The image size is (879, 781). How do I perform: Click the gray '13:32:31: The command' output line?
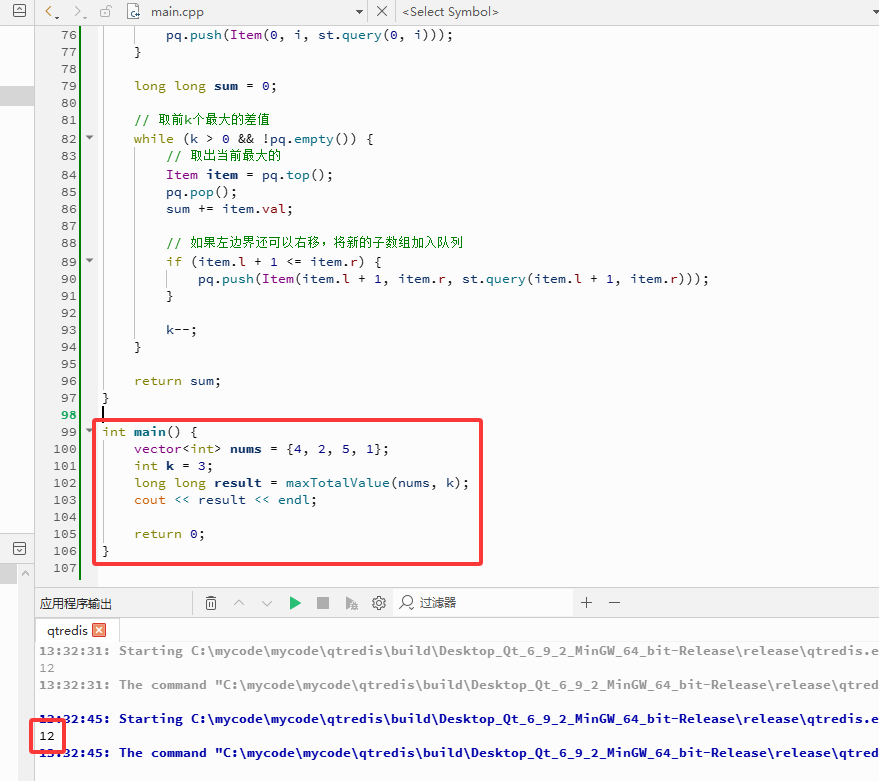[x=459, y=685]
